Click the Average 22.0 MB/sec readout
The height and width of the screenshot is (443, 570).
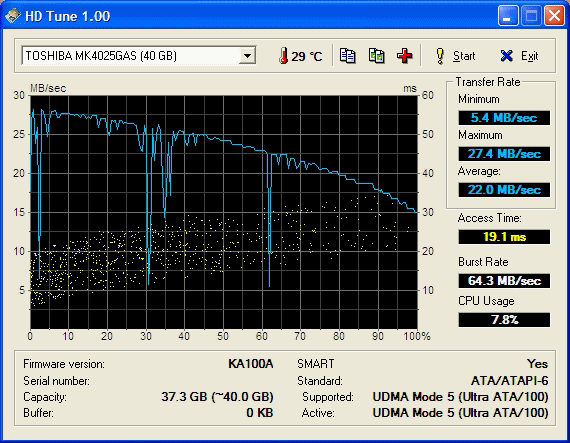coord(504,190)
